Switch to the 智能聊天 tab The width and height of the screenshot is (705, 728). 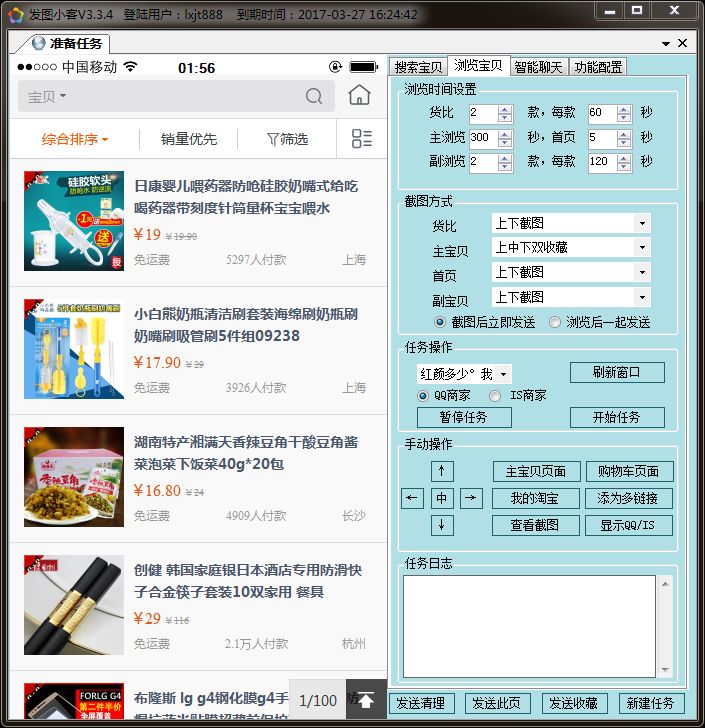coord(539,67)
